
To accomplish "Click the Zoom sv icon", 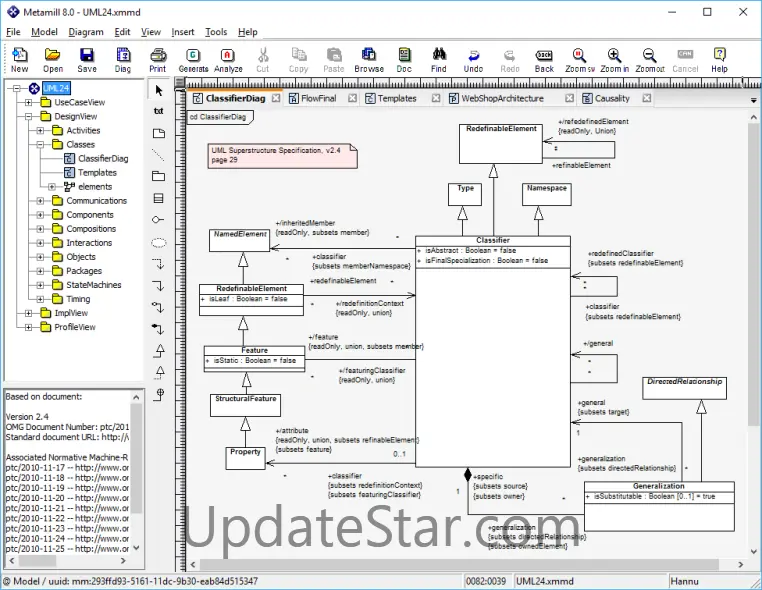I will (579, 60).
